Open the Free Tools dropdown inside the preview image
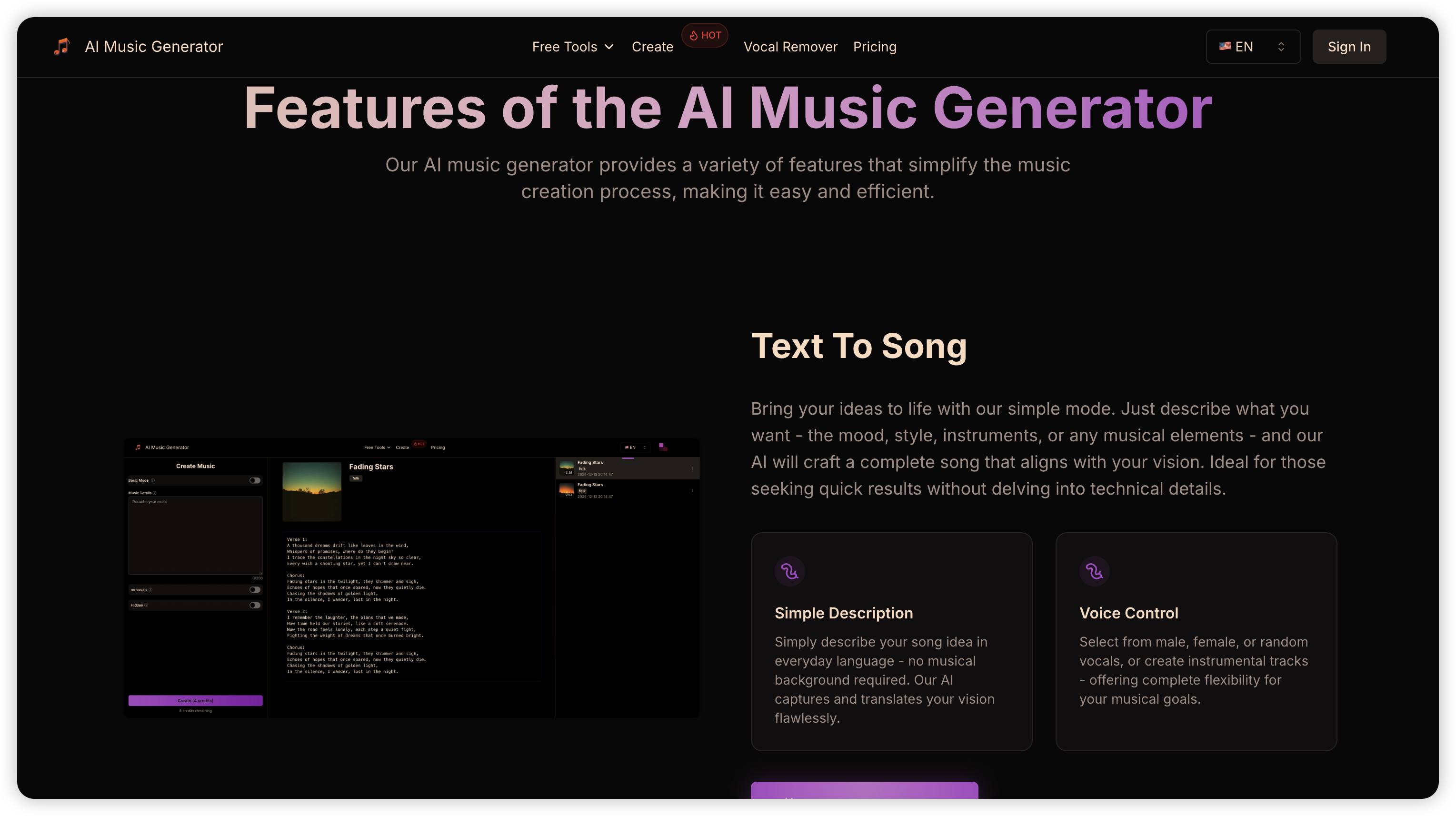The image size is (1456, 816). point(377,448)
